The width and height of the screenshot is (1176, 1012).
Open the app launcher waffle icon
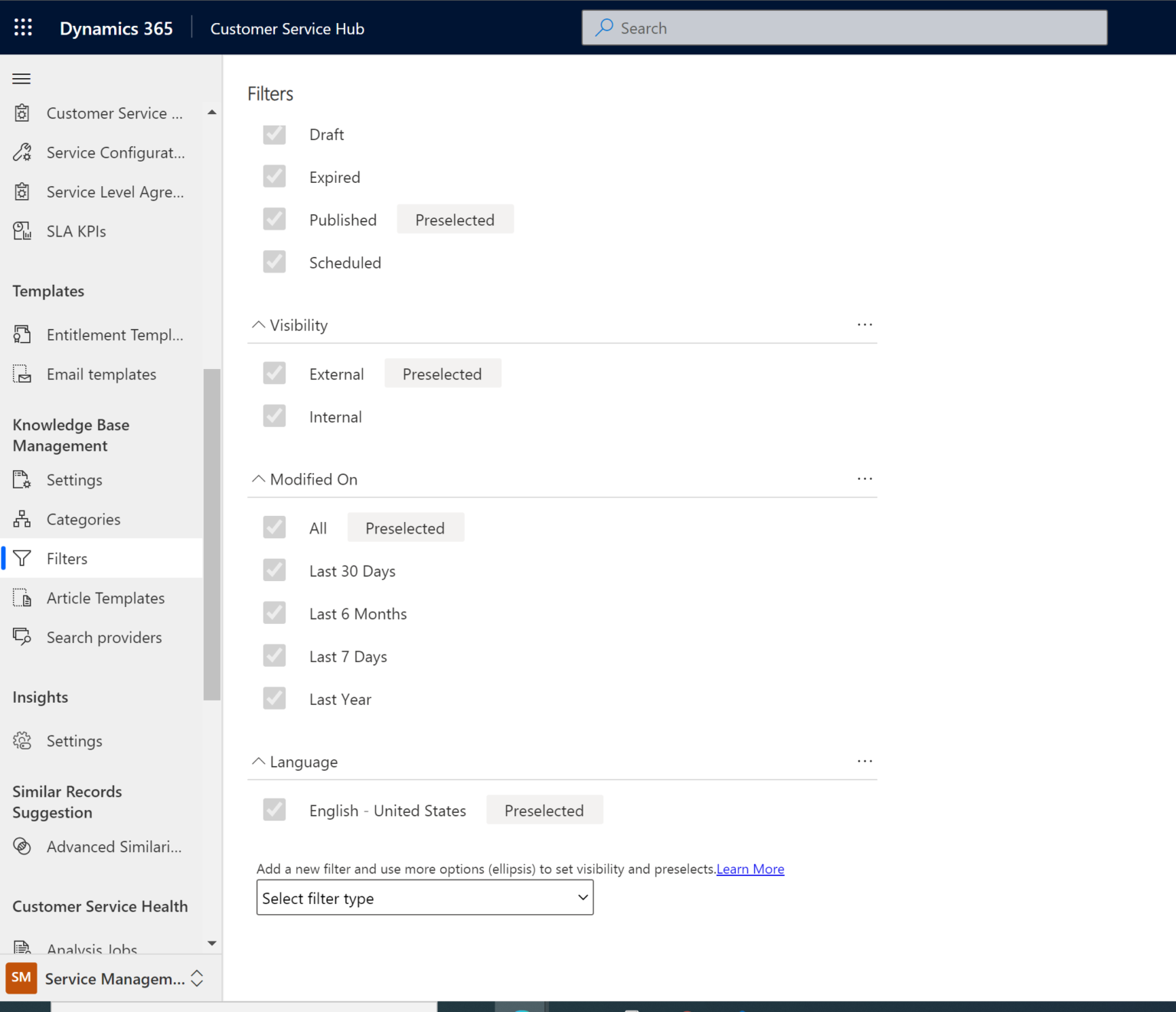coord(22,27)
